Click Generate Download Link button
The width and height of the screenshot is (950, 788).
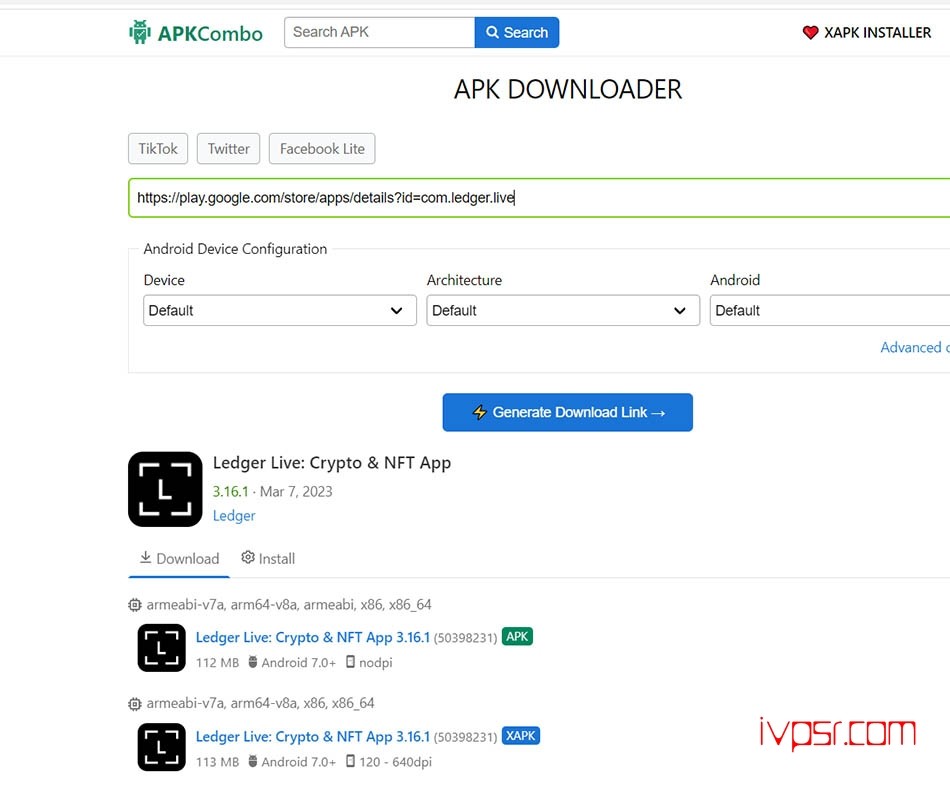568,412
